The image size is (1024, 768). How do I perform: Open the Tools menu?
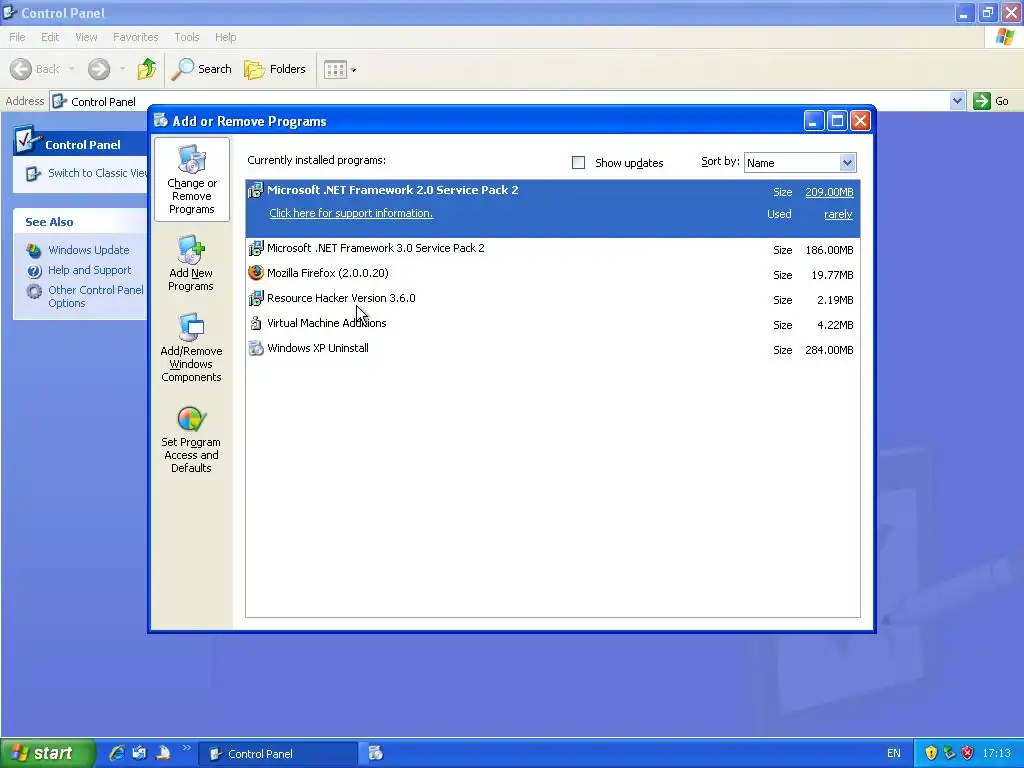pyautogui.click(x=187, y=37)
